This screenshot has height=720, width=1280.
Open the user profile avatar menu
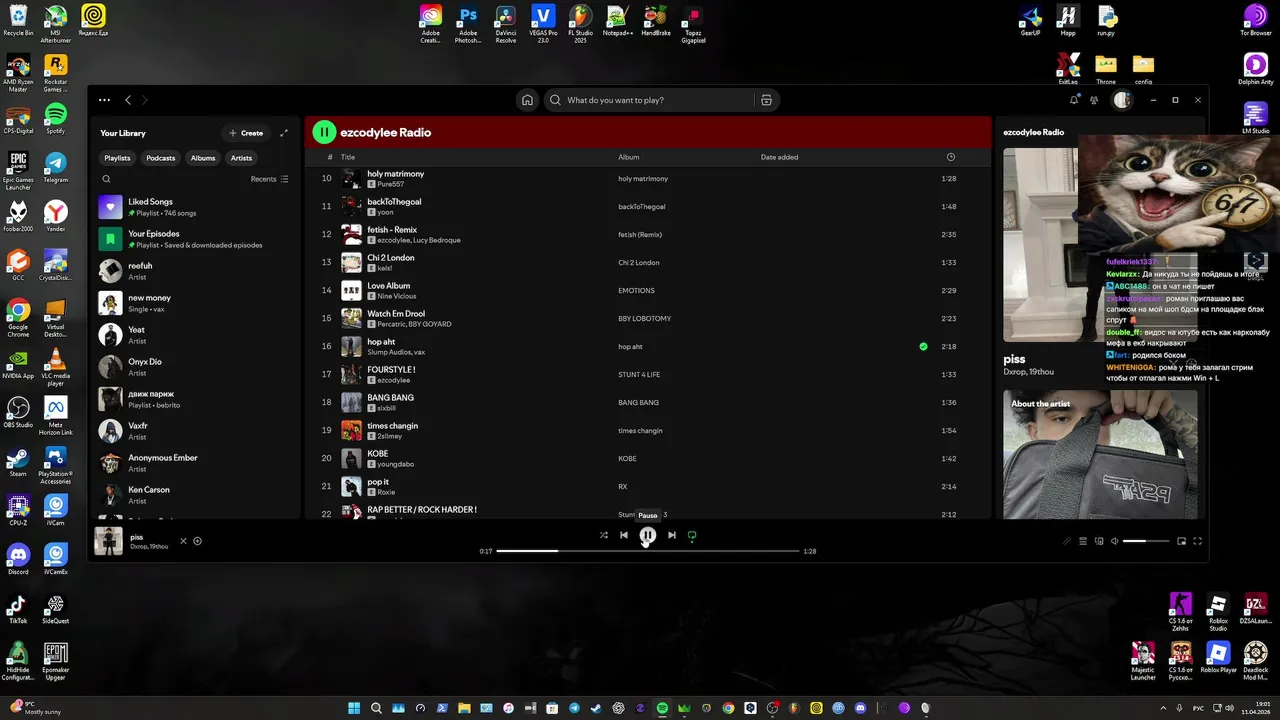1122,100
